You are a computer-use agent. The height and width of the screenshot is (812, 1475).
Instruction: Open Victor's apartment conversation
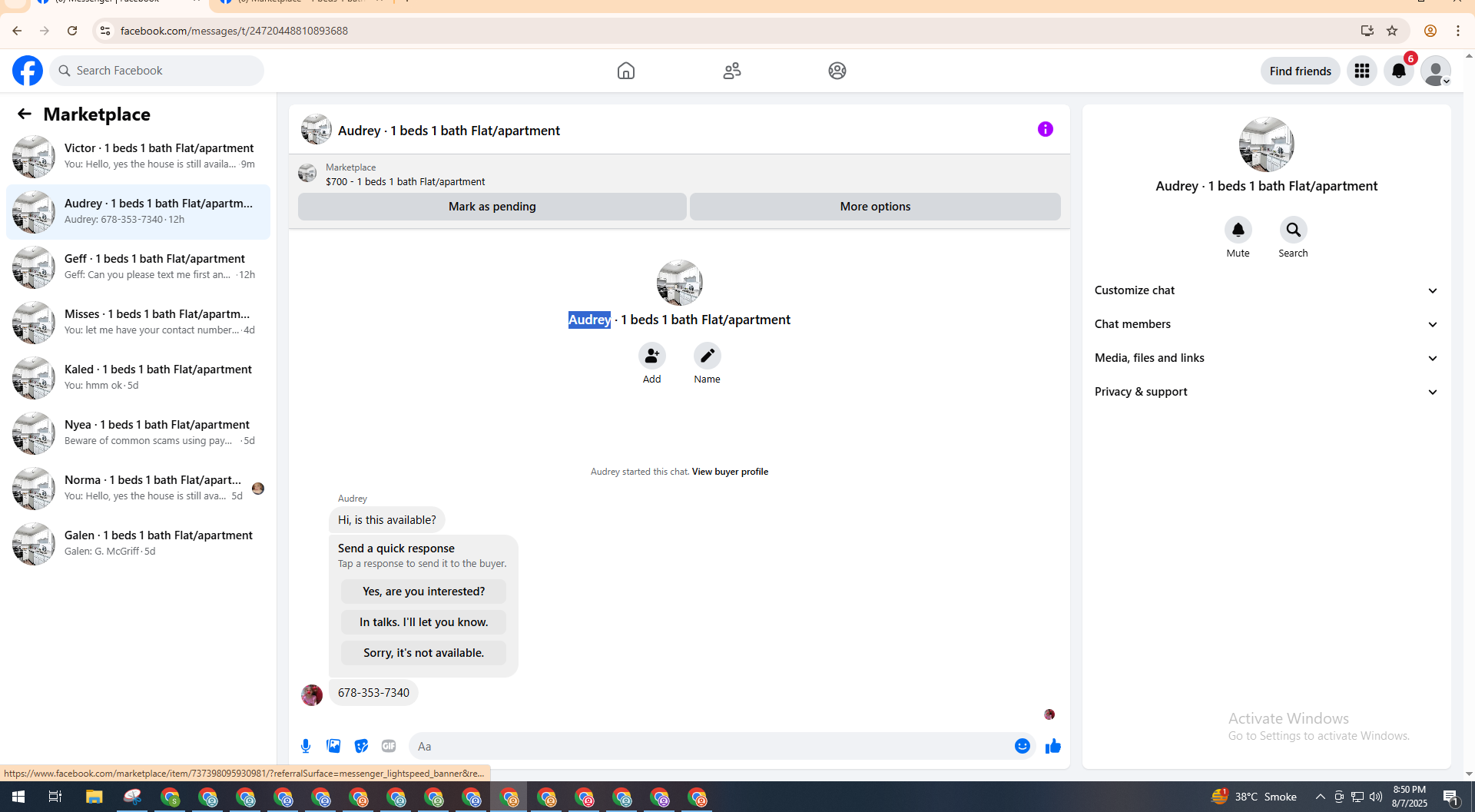(138, 156)
